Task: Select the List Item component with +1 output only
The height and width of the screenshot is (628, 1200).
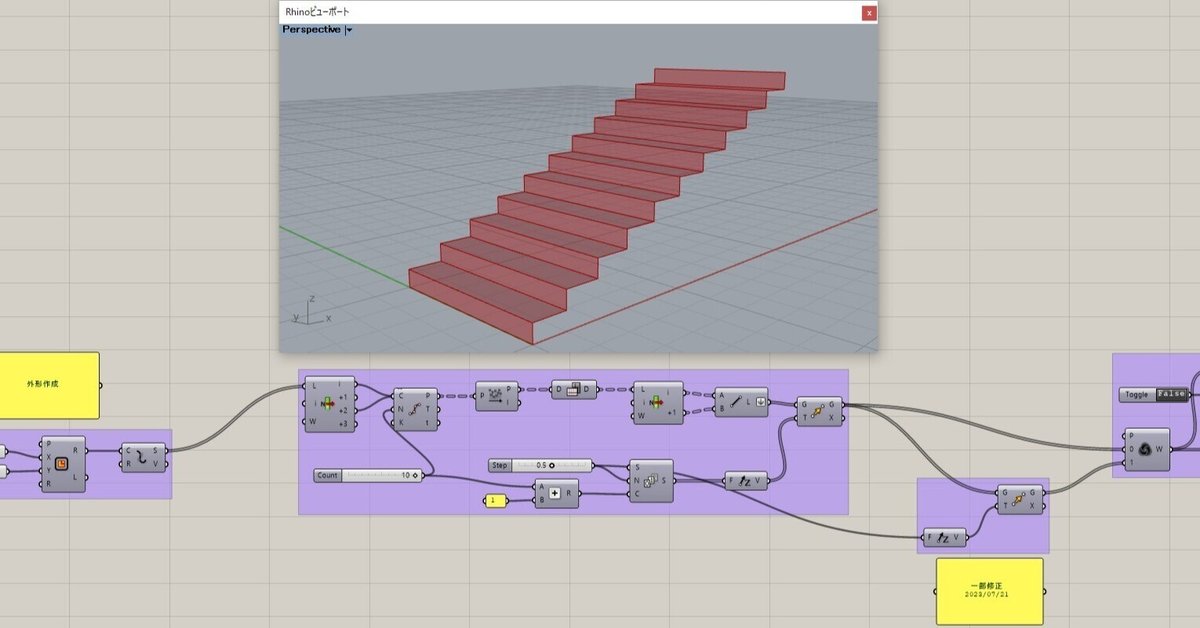Action: [x=658, y=402]
